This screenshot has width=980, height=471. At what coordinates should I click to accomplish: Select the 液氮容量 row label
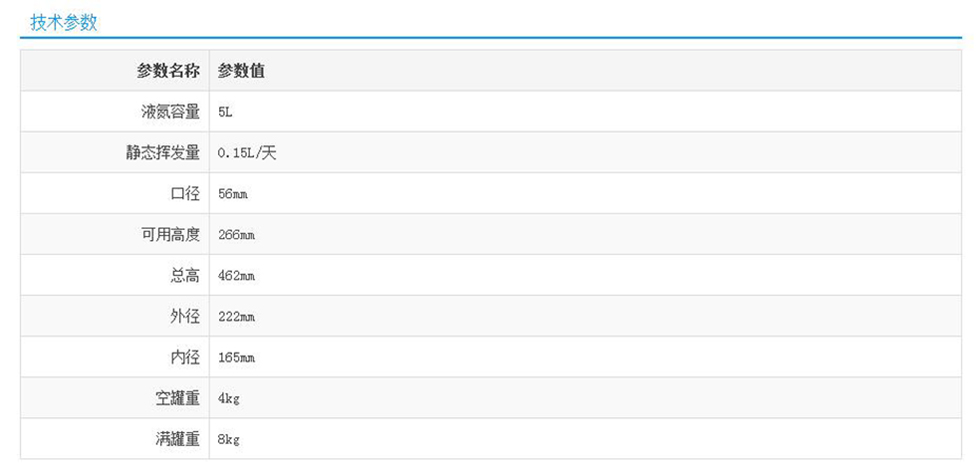tap(170, 112)
